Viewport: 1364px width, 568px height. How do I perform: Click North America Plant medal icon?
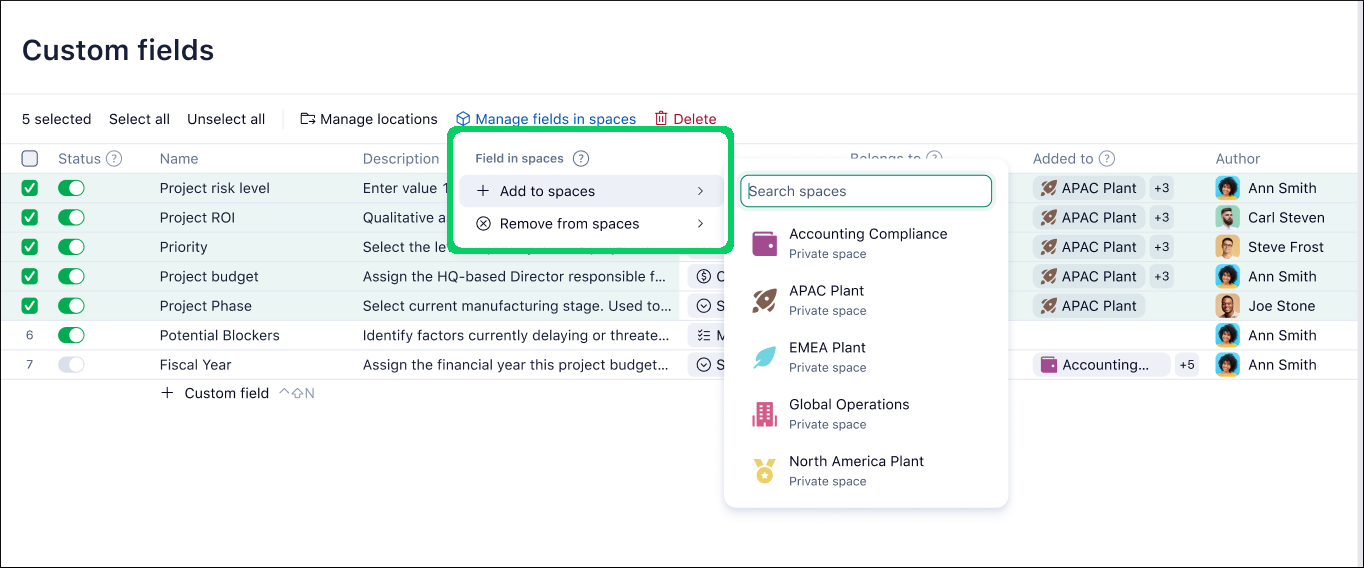coord(764,471)
